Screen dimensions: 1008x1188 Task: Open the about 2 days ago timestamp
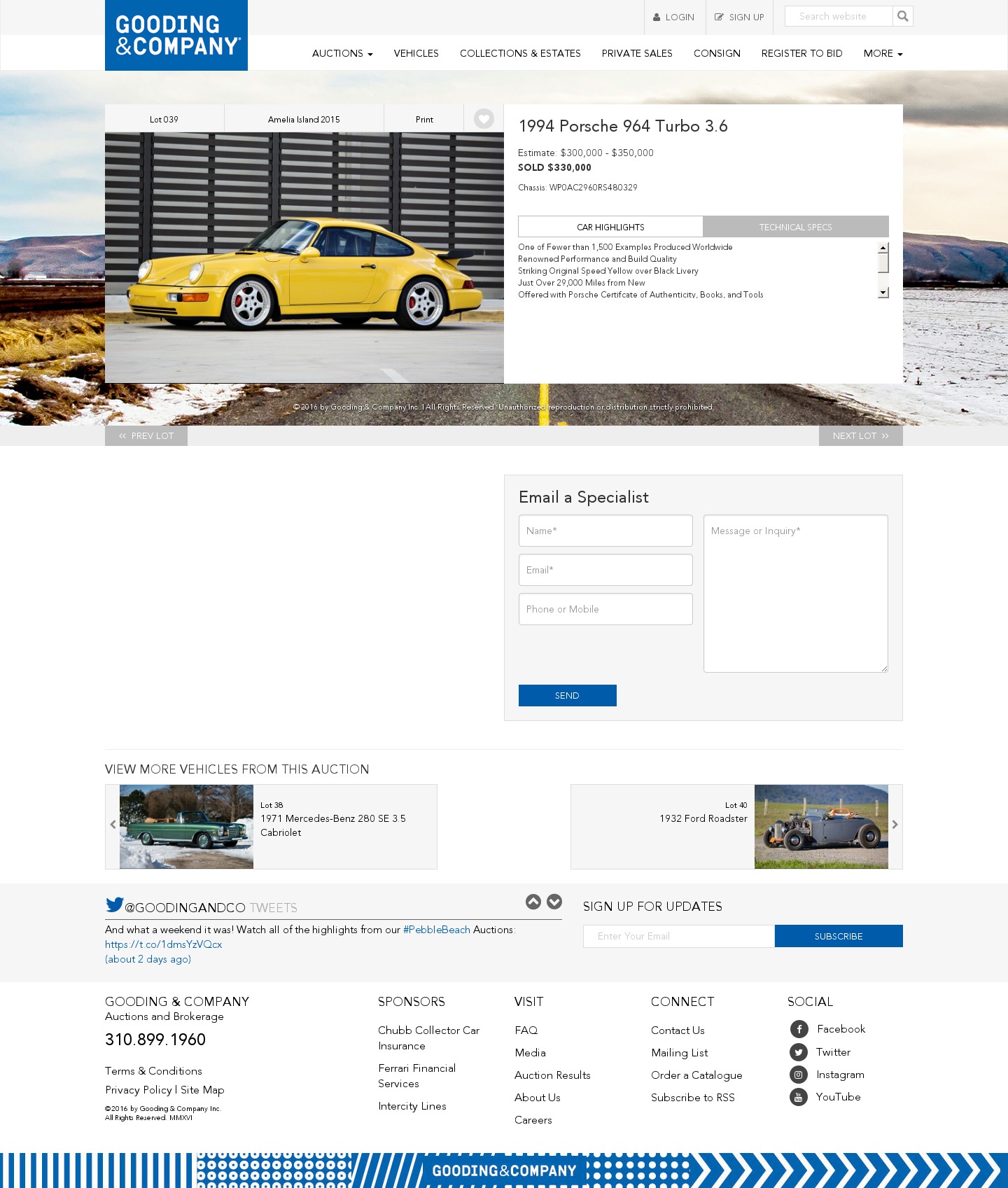148,959
